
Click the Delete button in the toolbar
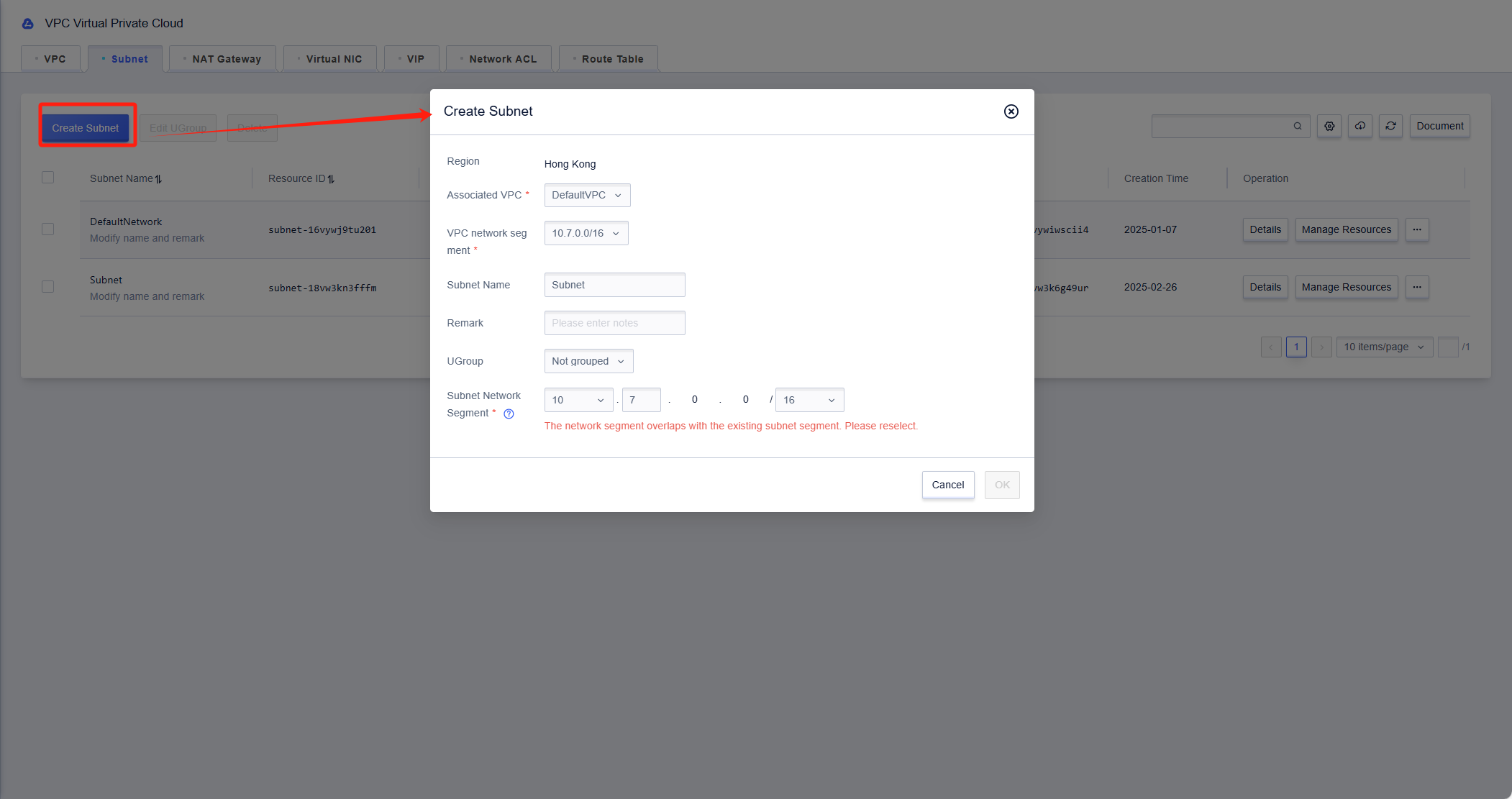[x=252, y=129]
